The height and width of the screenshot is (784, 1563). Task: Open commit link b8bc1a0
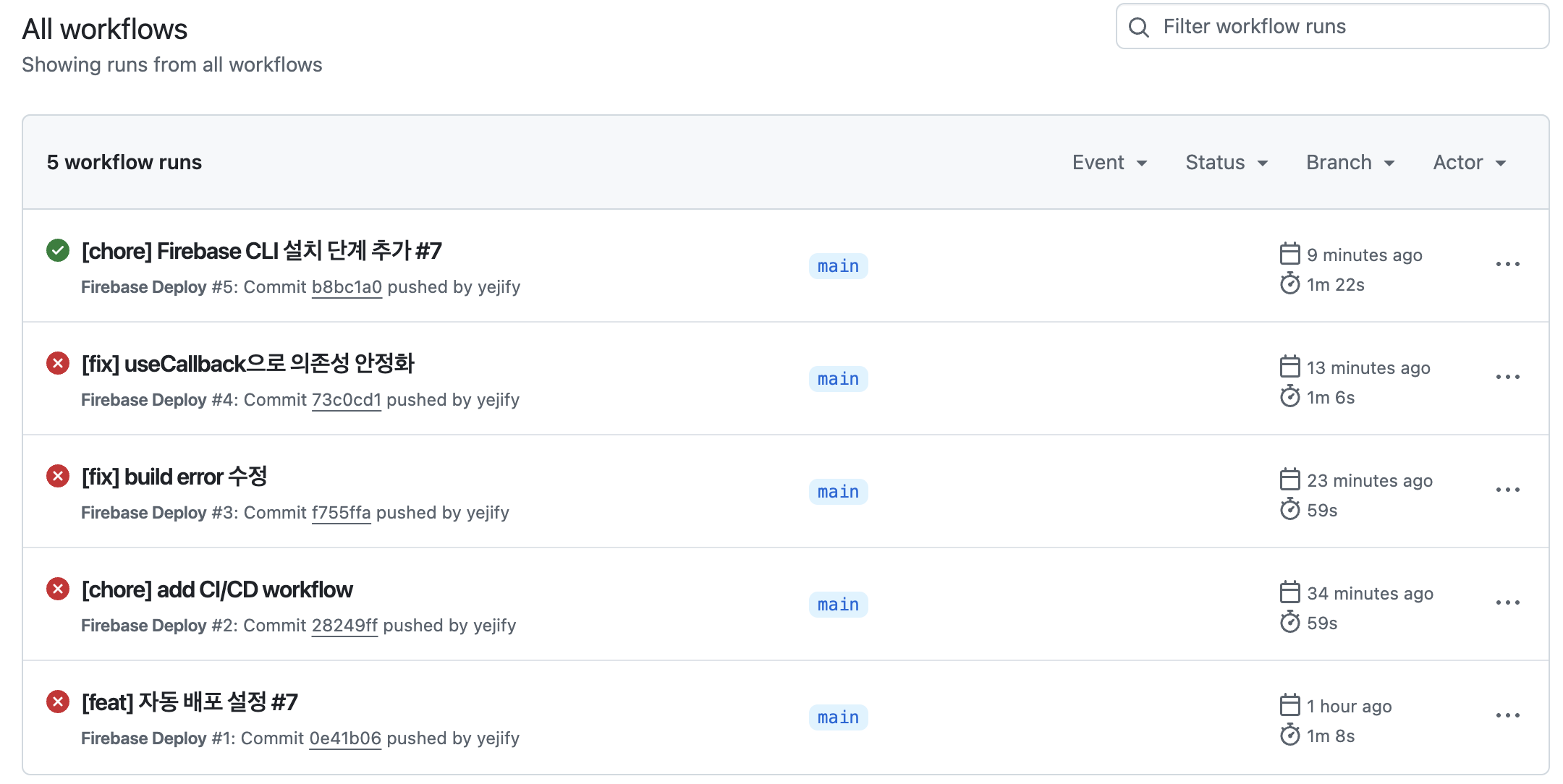pyautogui.click(x=347, y=287)
